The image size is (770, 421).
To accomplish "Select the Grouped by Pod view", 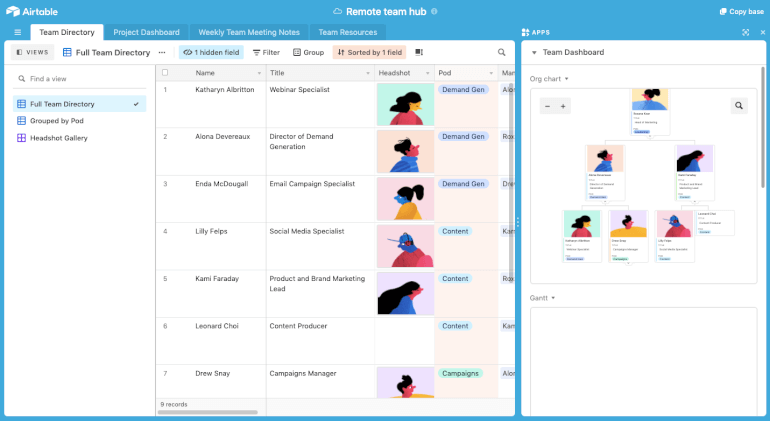I will [x=79, y=121].
